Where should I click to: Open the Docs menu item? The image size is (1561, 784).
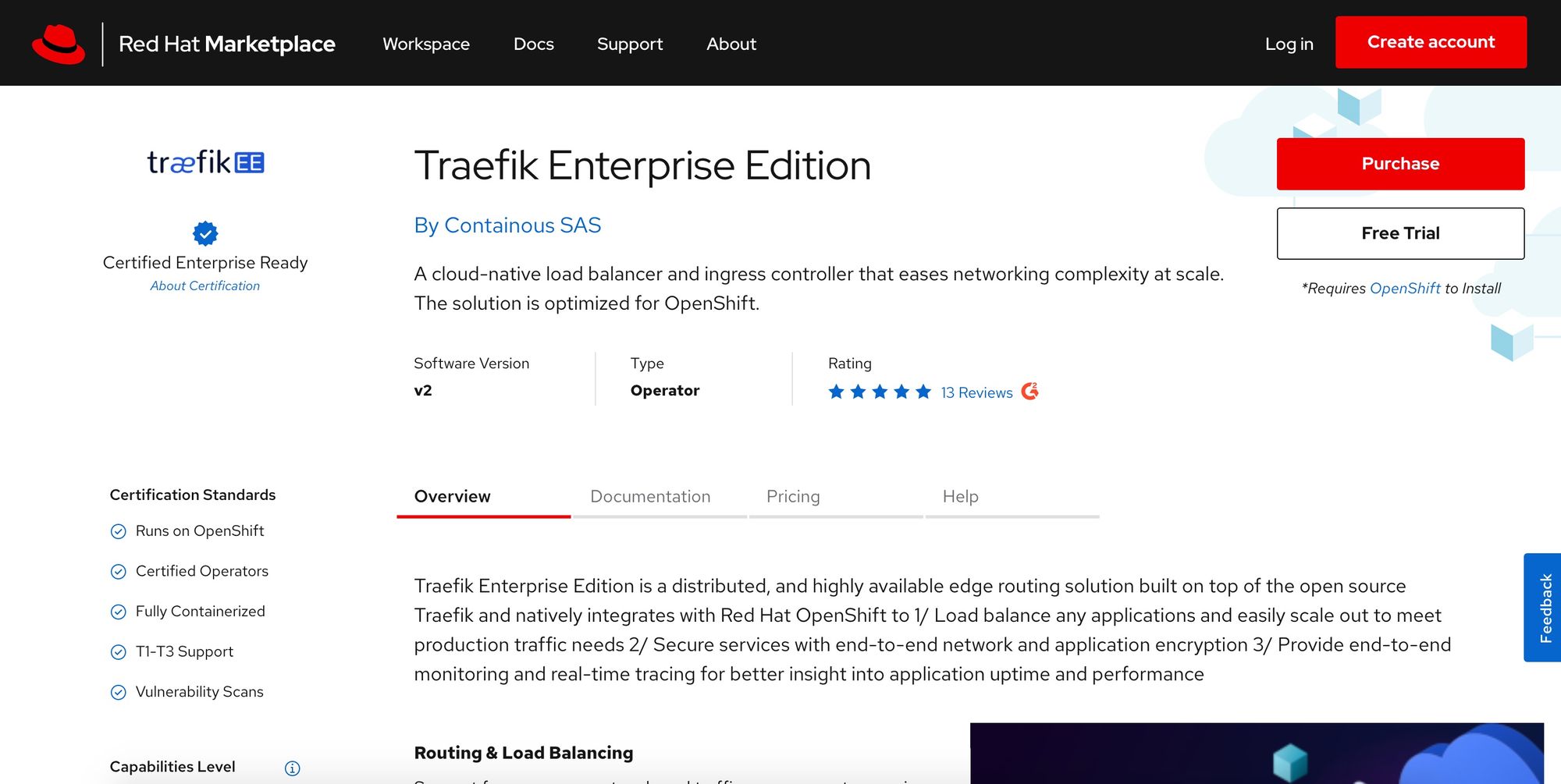coord(534,44)
